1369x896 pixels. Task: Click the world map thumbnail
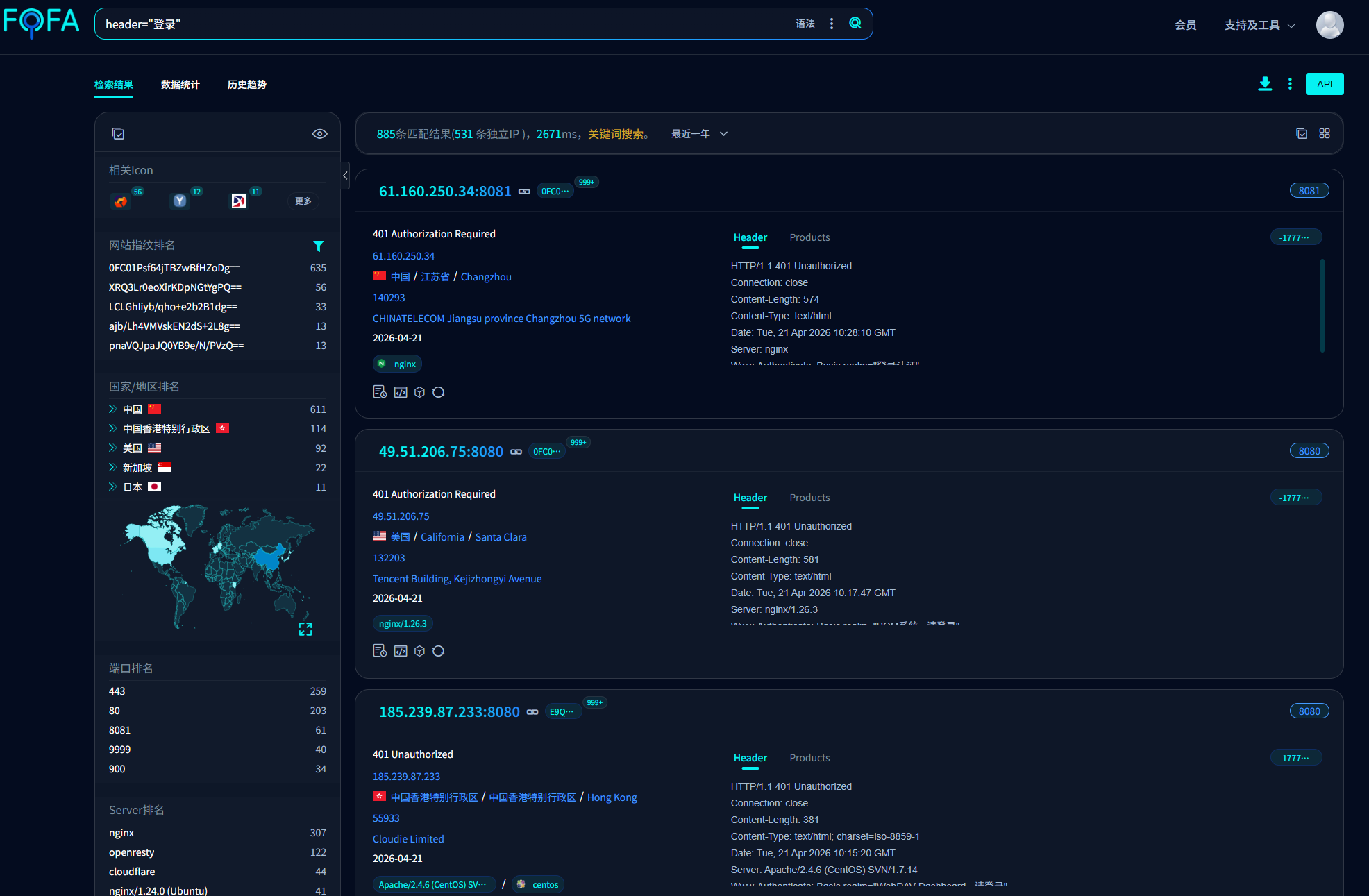tap(218, 567)
